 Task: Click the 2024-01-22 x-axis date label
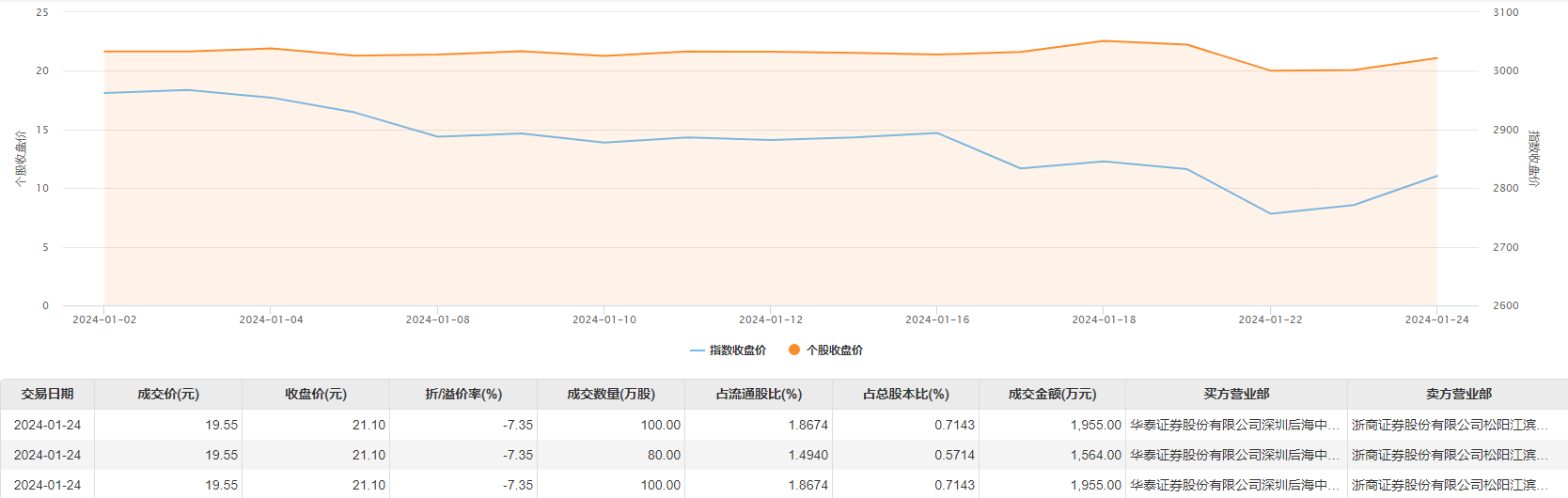pos(1270,319)
